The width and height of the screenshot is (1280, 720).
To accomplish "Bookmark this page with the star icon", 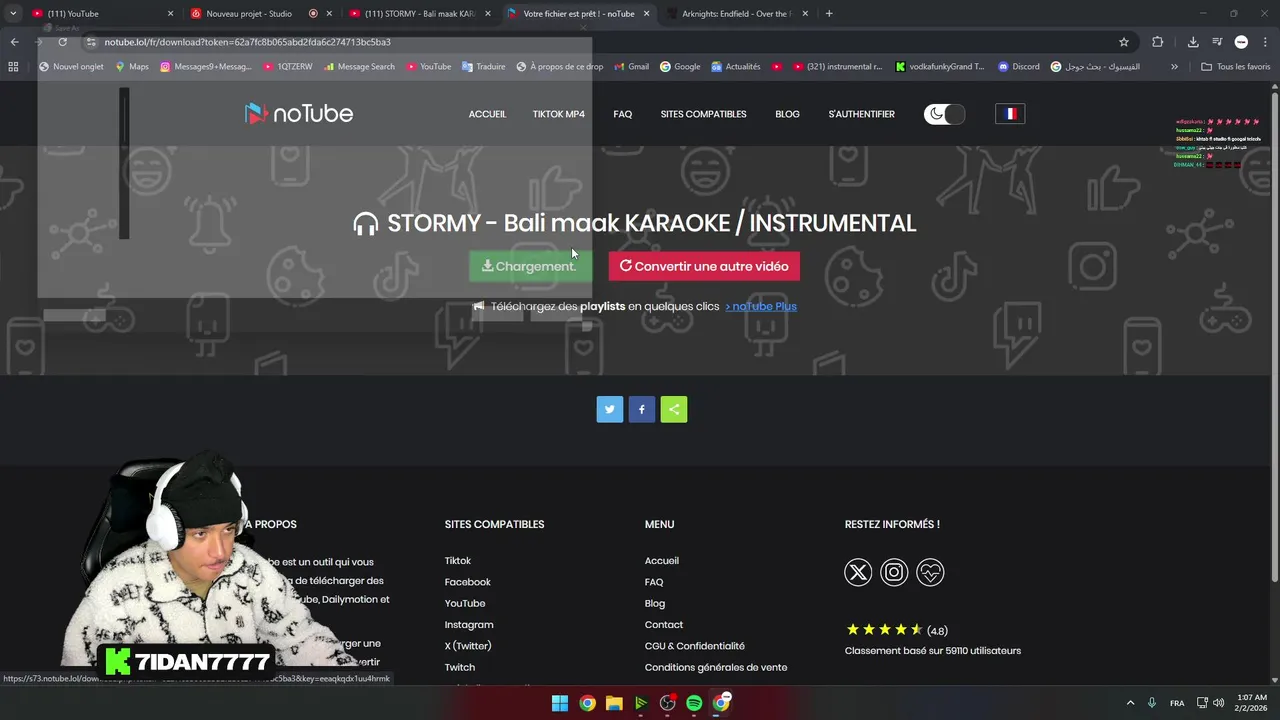I will click(x=1124, y=42).
